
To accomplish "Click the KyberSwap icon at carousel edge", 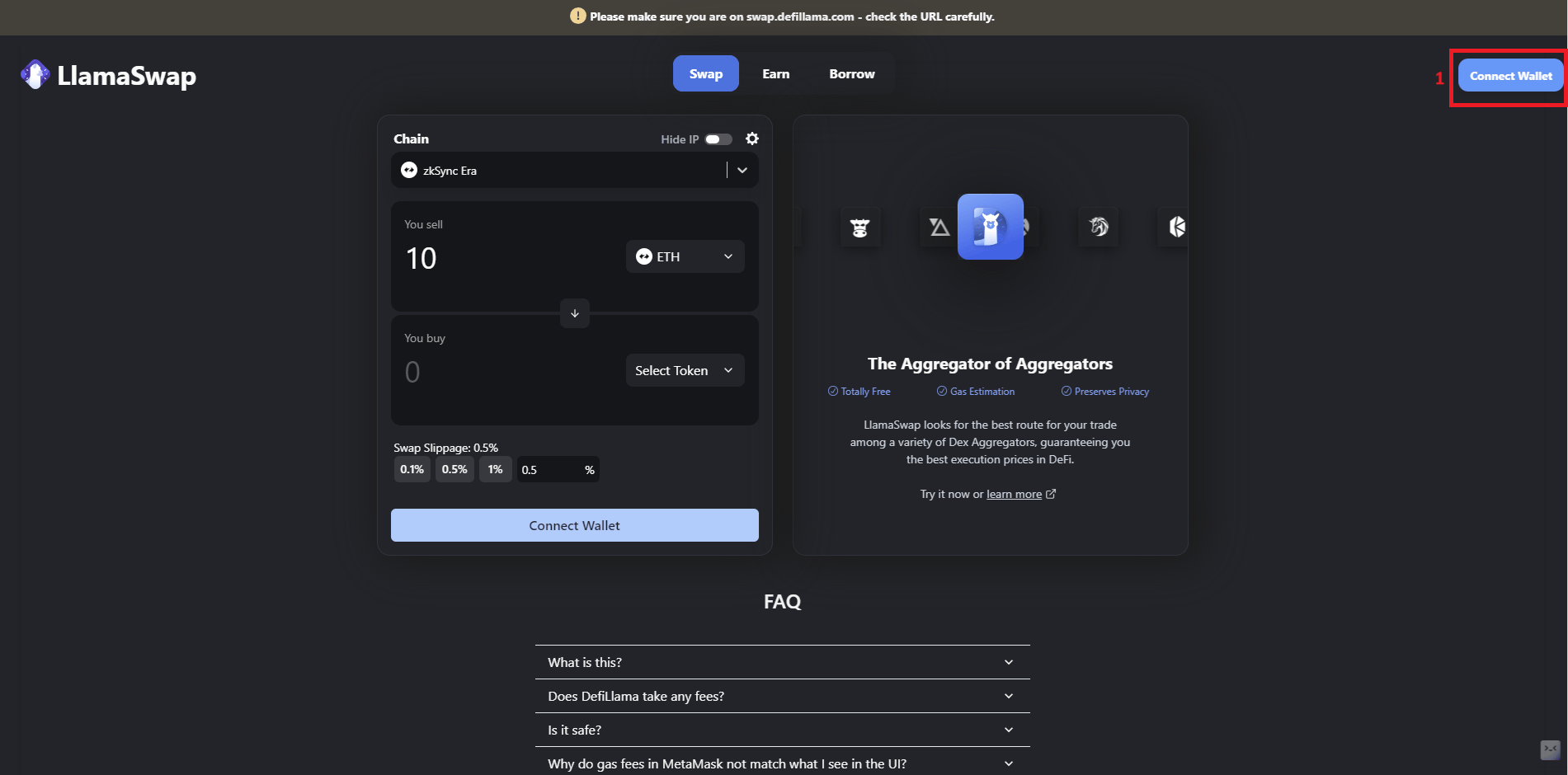I will (1175, 227).
